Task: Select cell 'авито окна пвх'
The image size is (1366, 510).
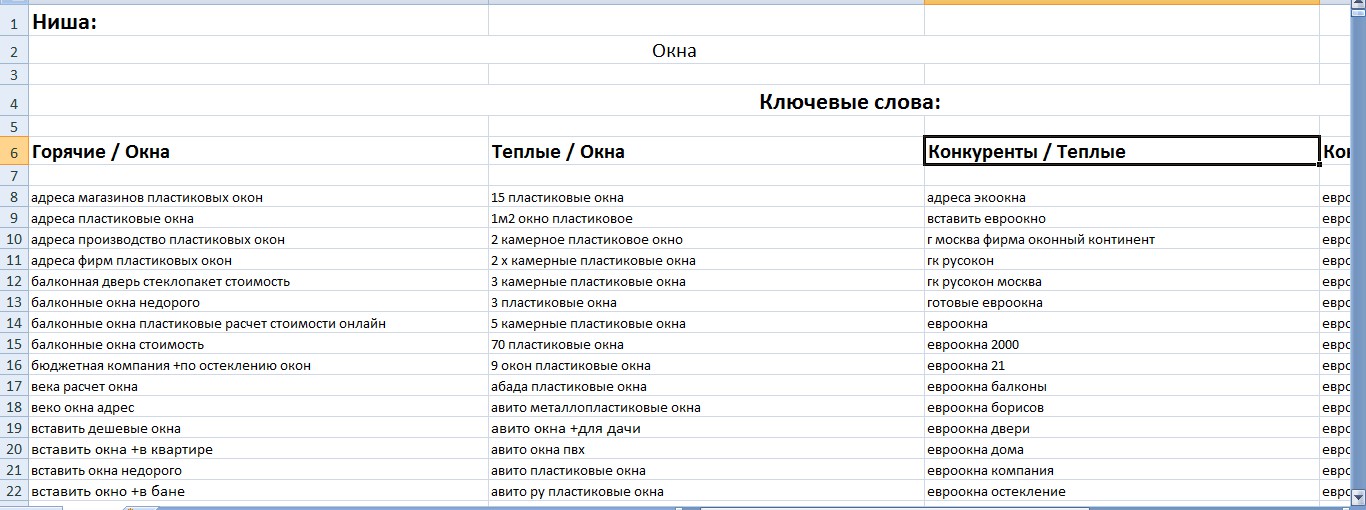Action: (706, 449)
